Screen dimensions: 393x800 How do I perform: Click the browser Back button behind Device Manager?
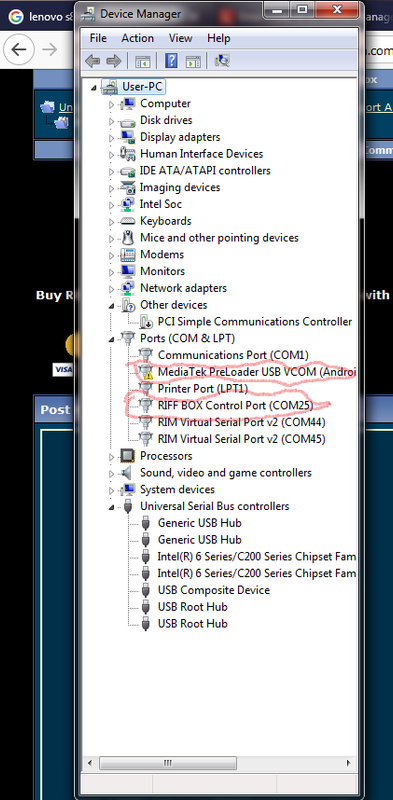(18, 49)
